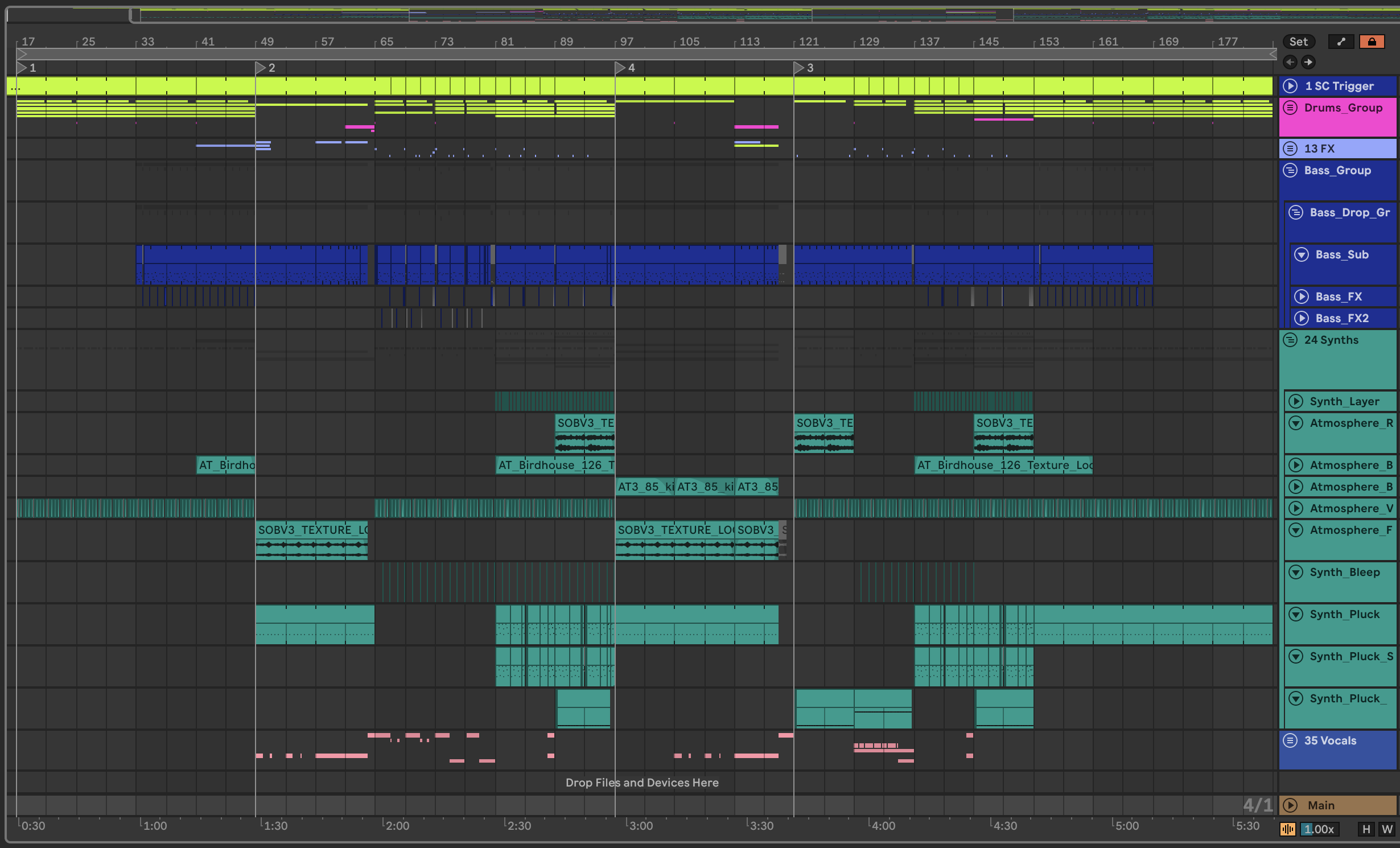Image resolution: width=1400 pixels, height=848 pixels.
Task: Jump to previous locator arrow
Action: 1290,62
